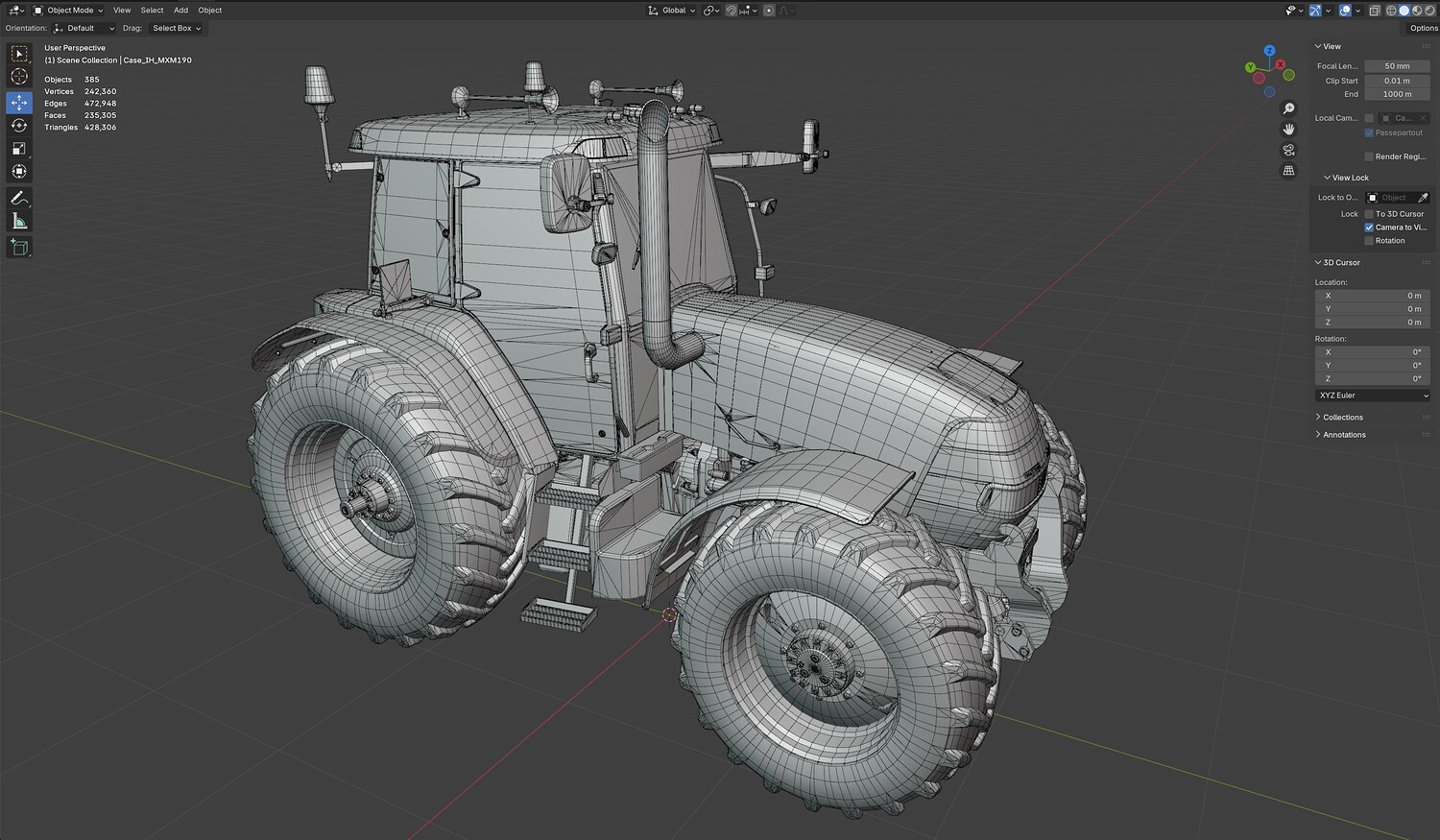Switch to material preview shading
The image size is (1440, 840).
pyautogui.click(x=1416, y=11)
